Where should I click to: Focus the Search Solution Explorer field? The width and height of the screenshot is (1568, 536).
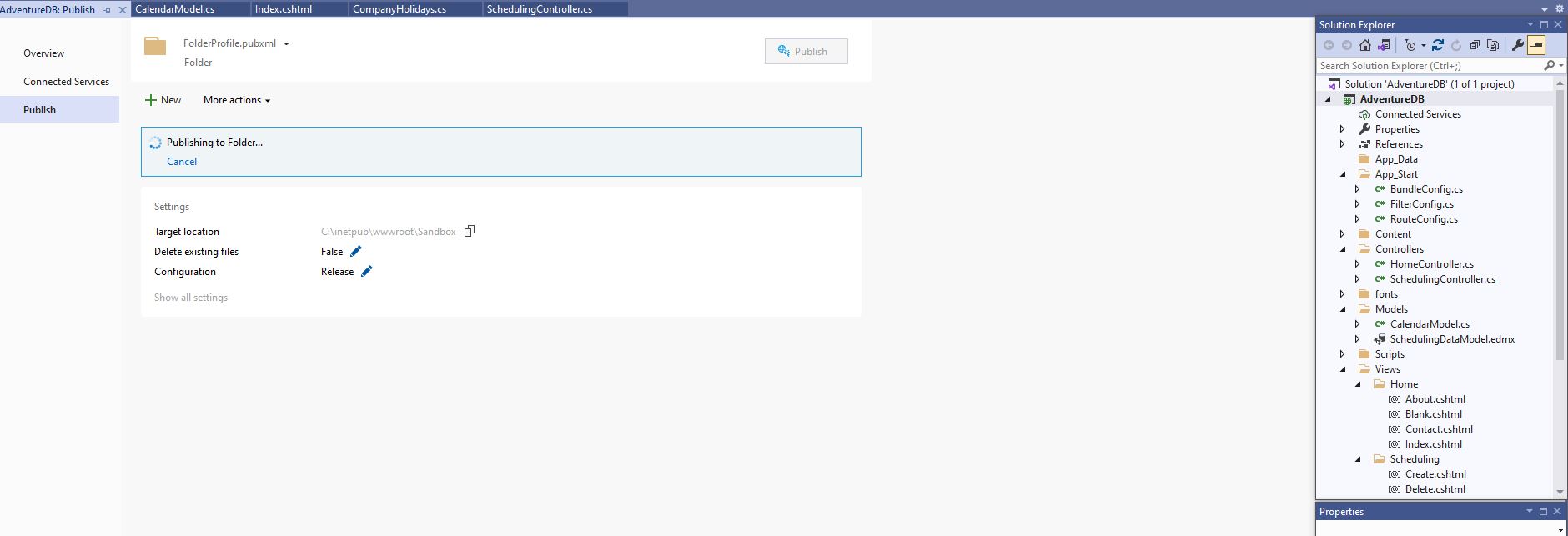tap(1430, 65)
